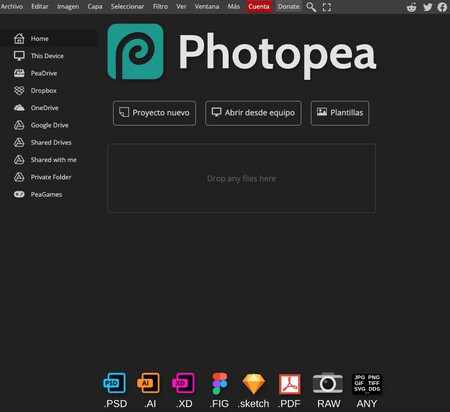Open the Seleccionar menu
Viewport: 450px width, 412px height.
point(127,7)
